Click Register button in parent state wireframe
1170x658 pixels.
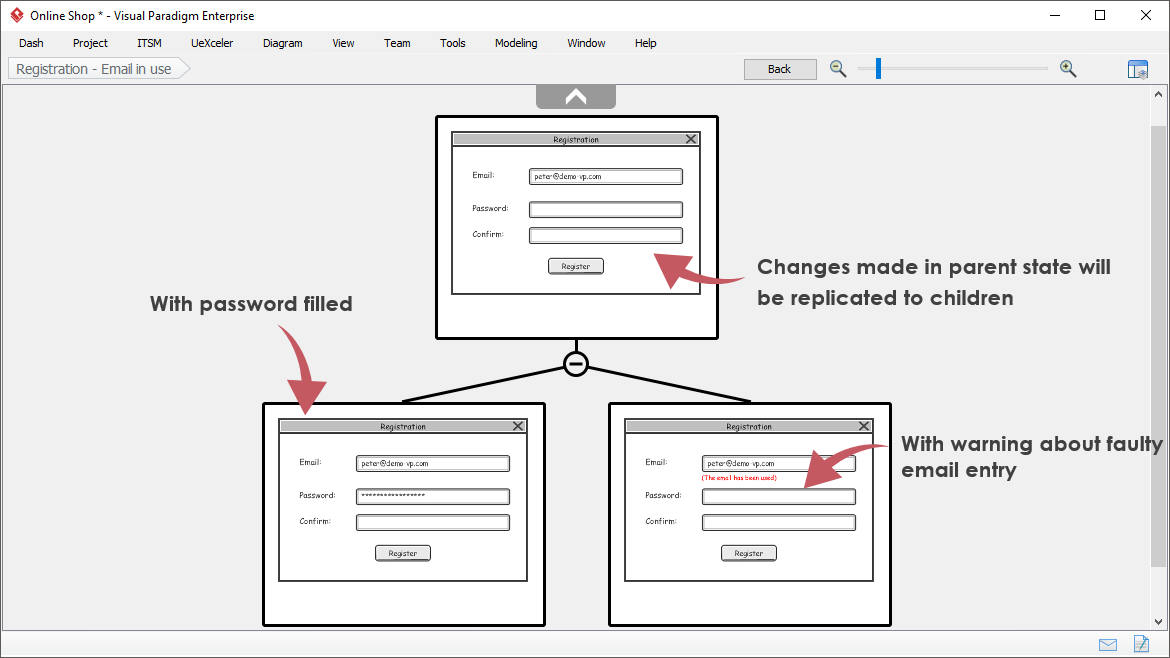[576, 266]
